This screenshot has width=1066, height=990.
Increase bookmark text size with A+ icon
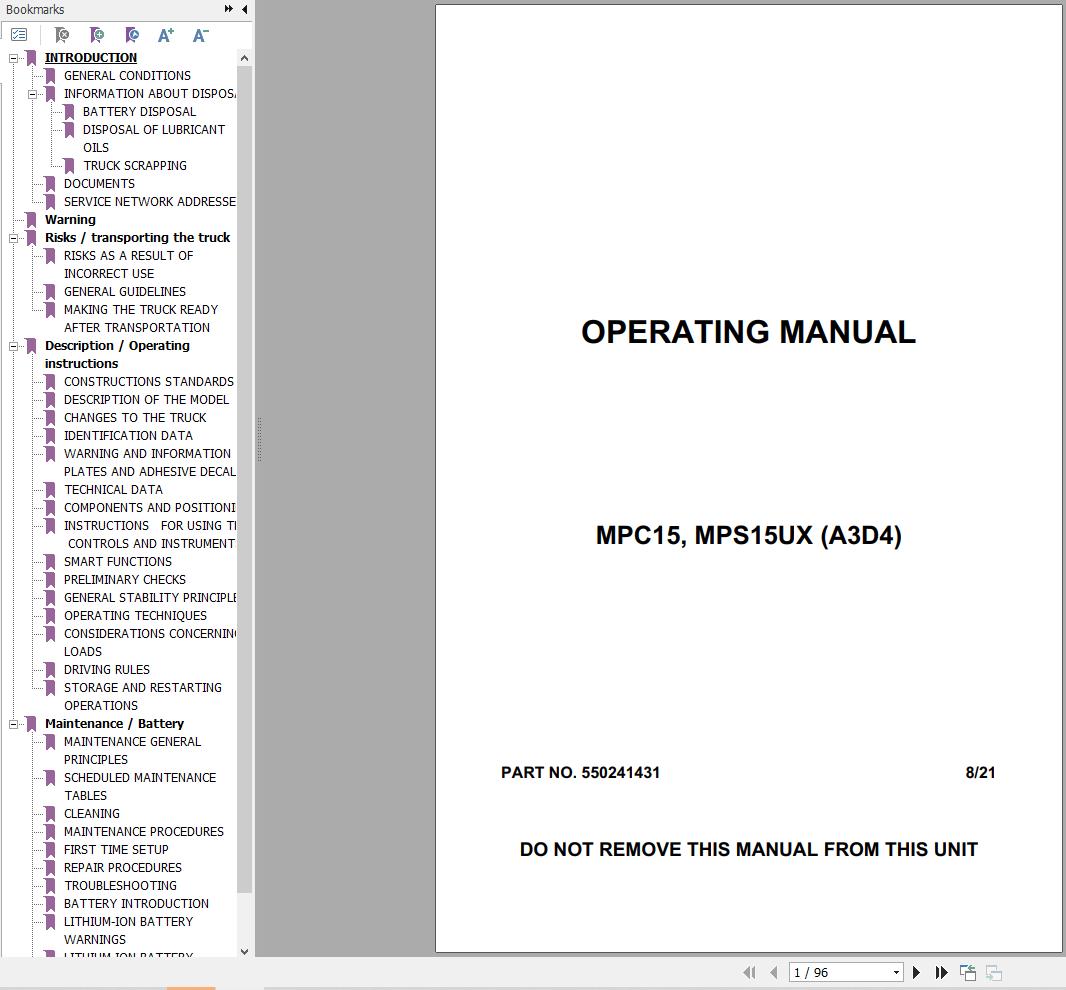pos(166,35)
